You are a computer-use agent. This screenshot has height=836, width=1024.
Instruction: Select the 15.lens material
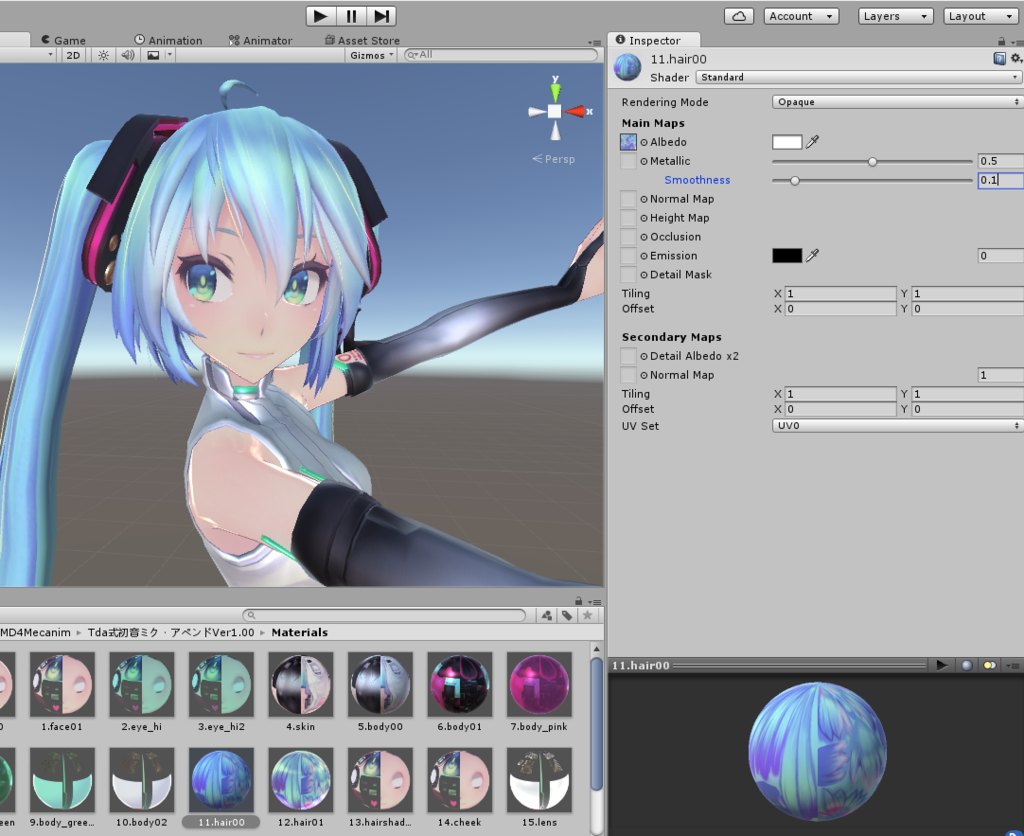coord(539,788)
